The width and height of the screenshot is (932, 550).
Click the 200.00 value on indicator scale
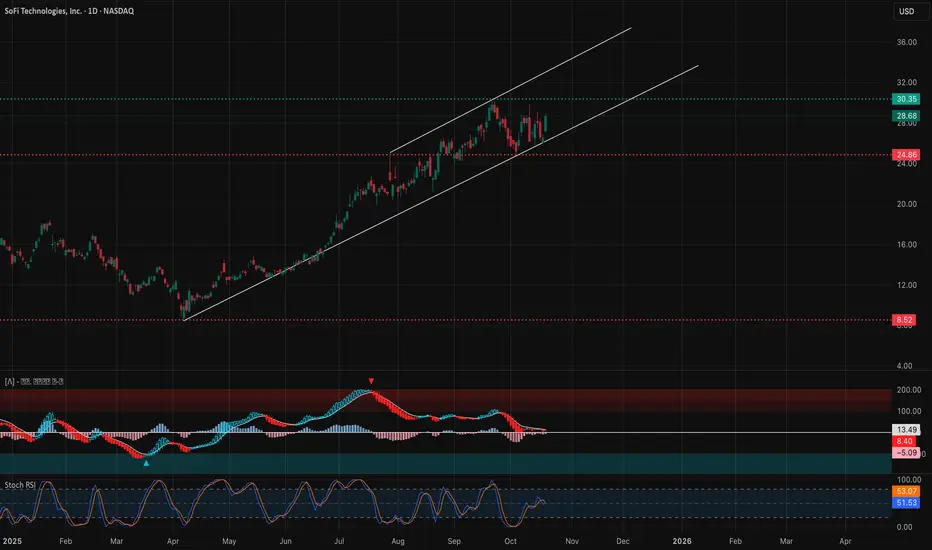point(908,390)
